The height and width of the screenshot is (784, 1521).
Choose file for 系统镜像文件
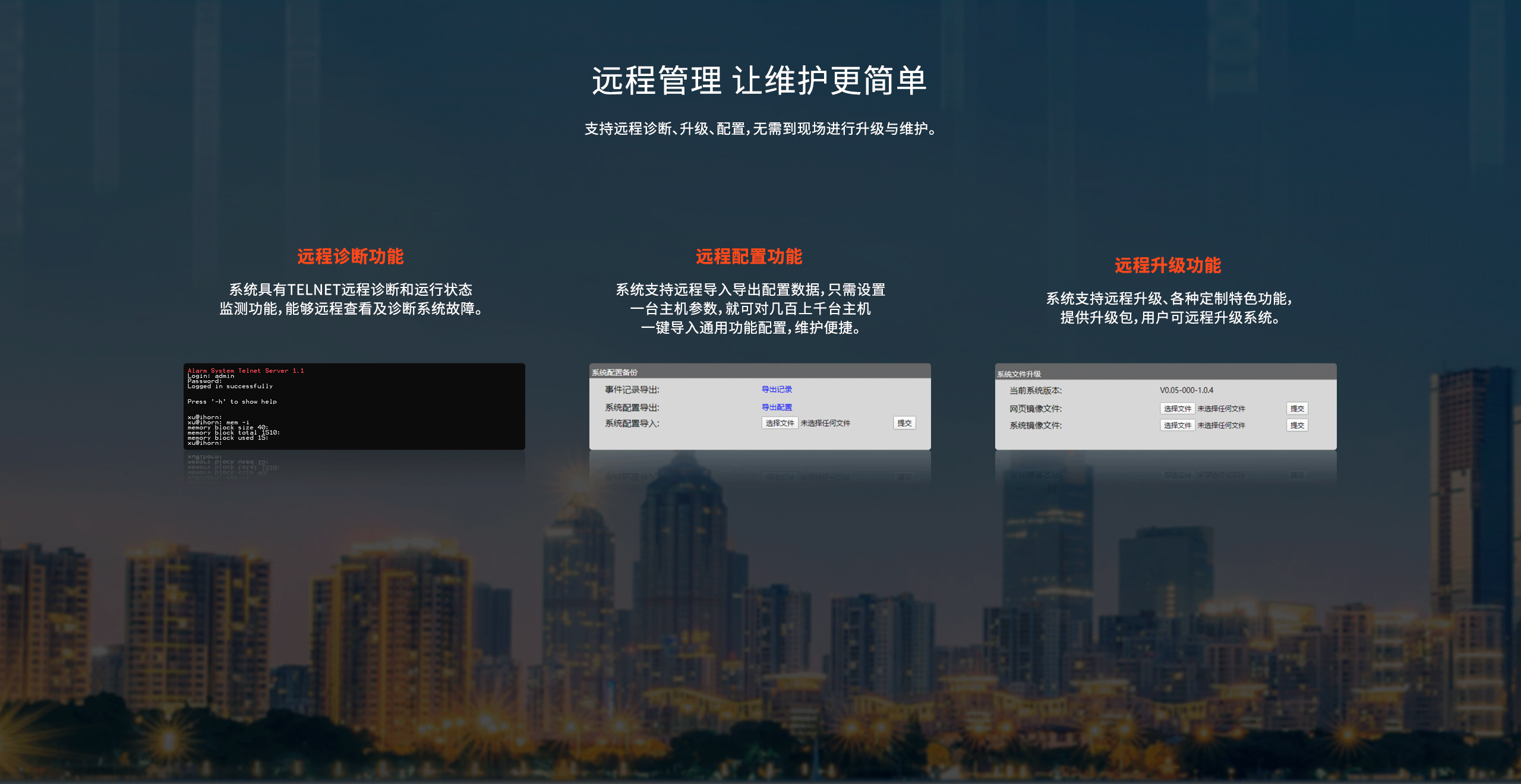pos(1177,425)
